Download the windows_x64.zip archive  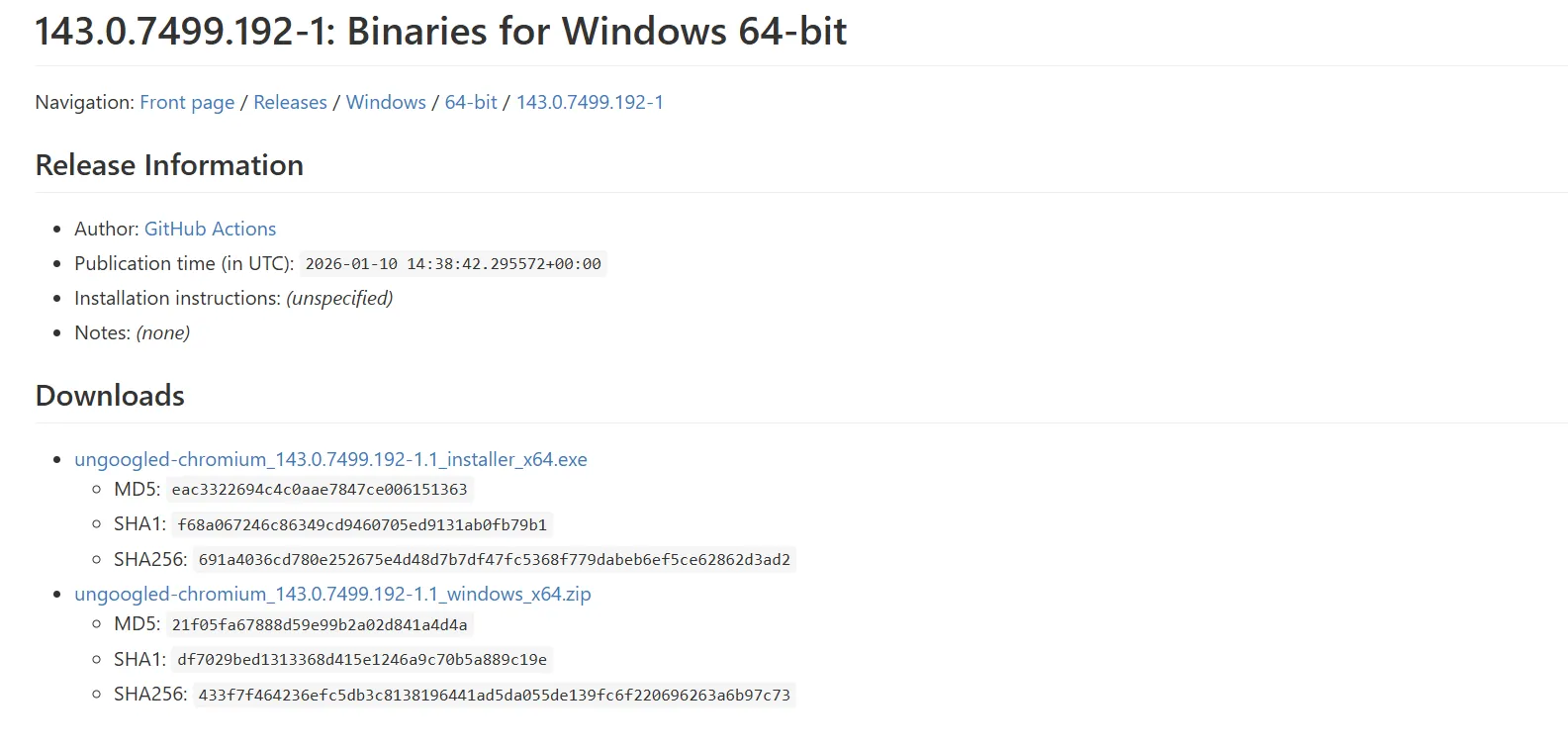coord(332,594)
